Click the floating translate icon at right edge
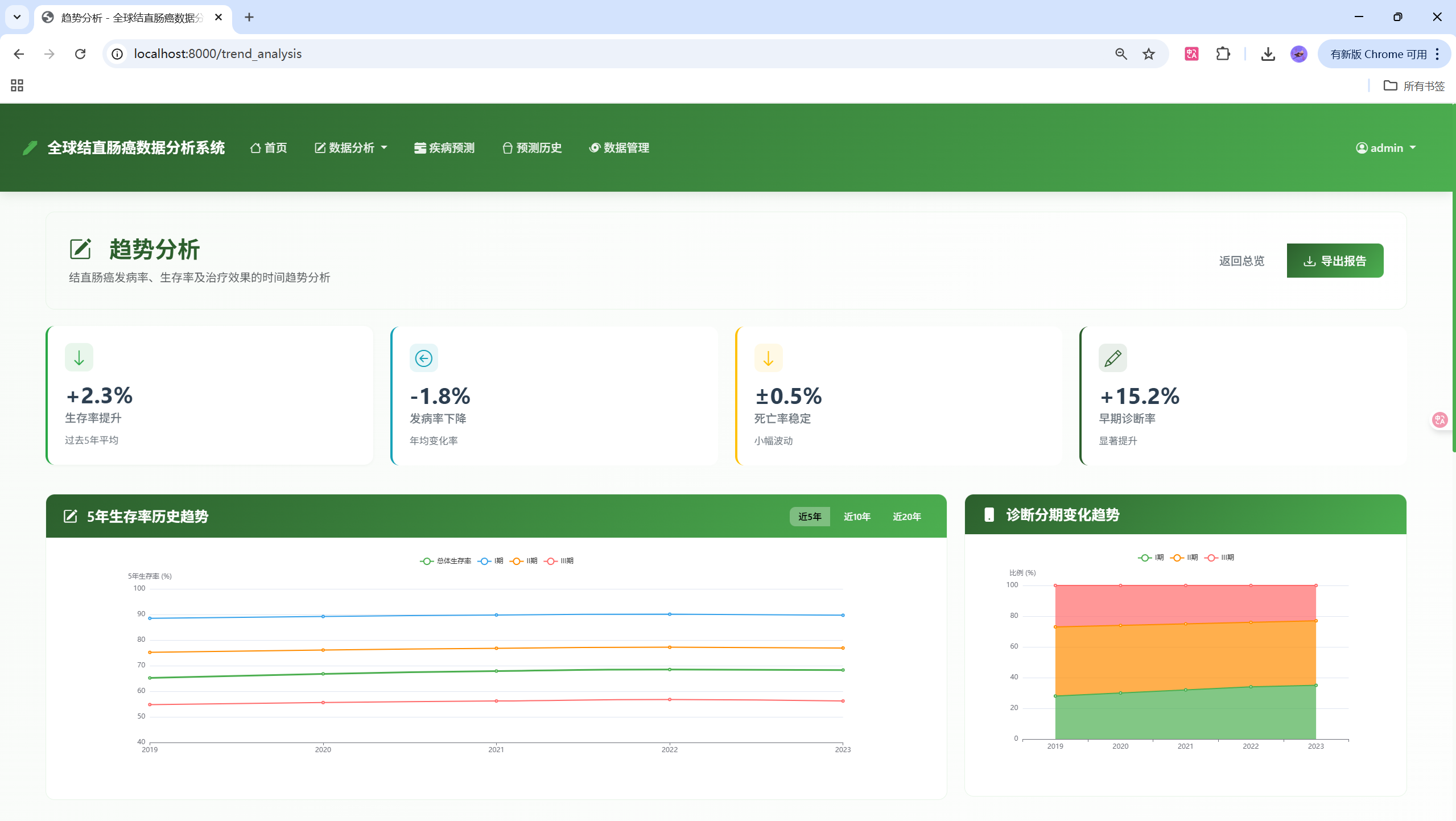This screenshot has height=821, width=1456. [1439, 420]
